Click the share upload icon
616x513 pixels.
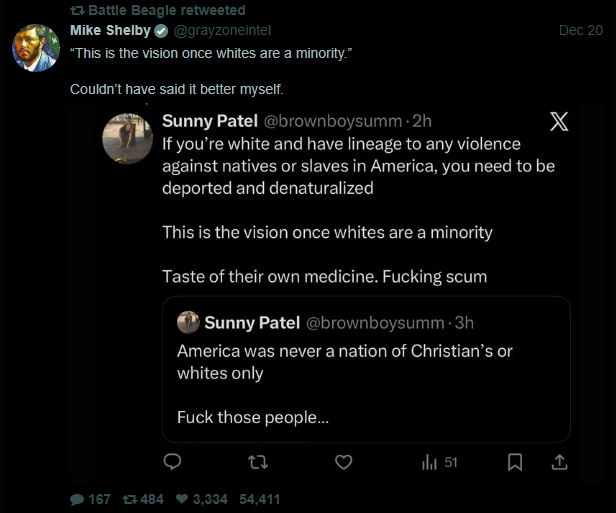(559, 462)
